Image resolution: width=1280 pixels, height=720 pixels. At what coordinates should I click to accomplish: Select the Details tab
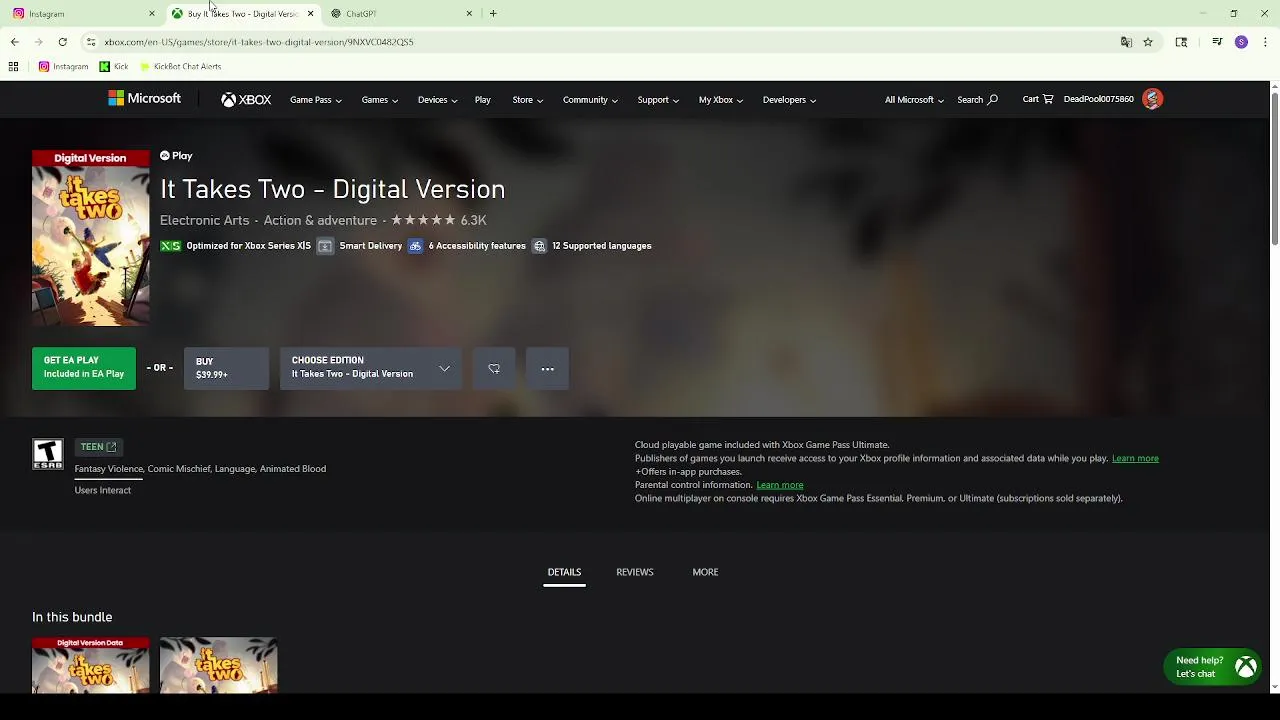[564, 572]
